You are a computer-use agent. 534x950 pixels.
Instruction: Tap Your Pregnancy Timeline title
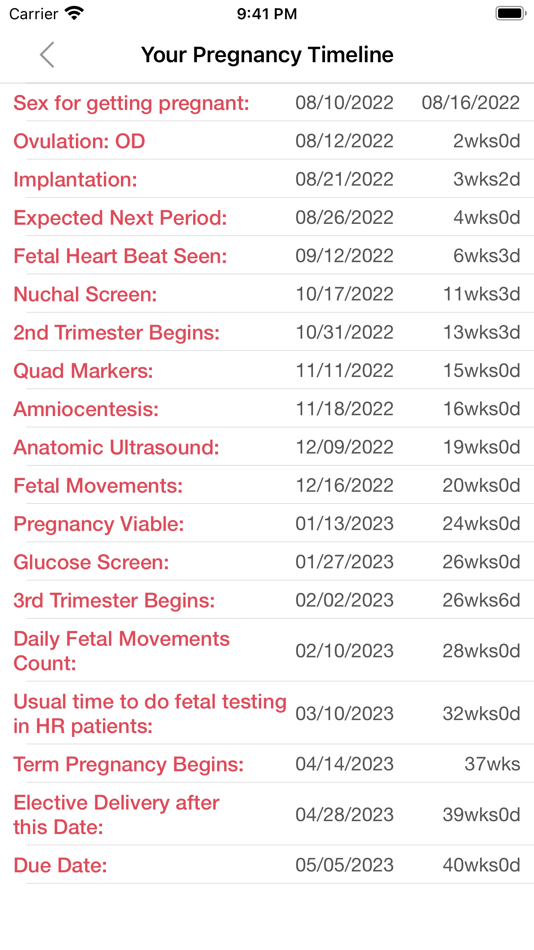(x=267, y=55)
